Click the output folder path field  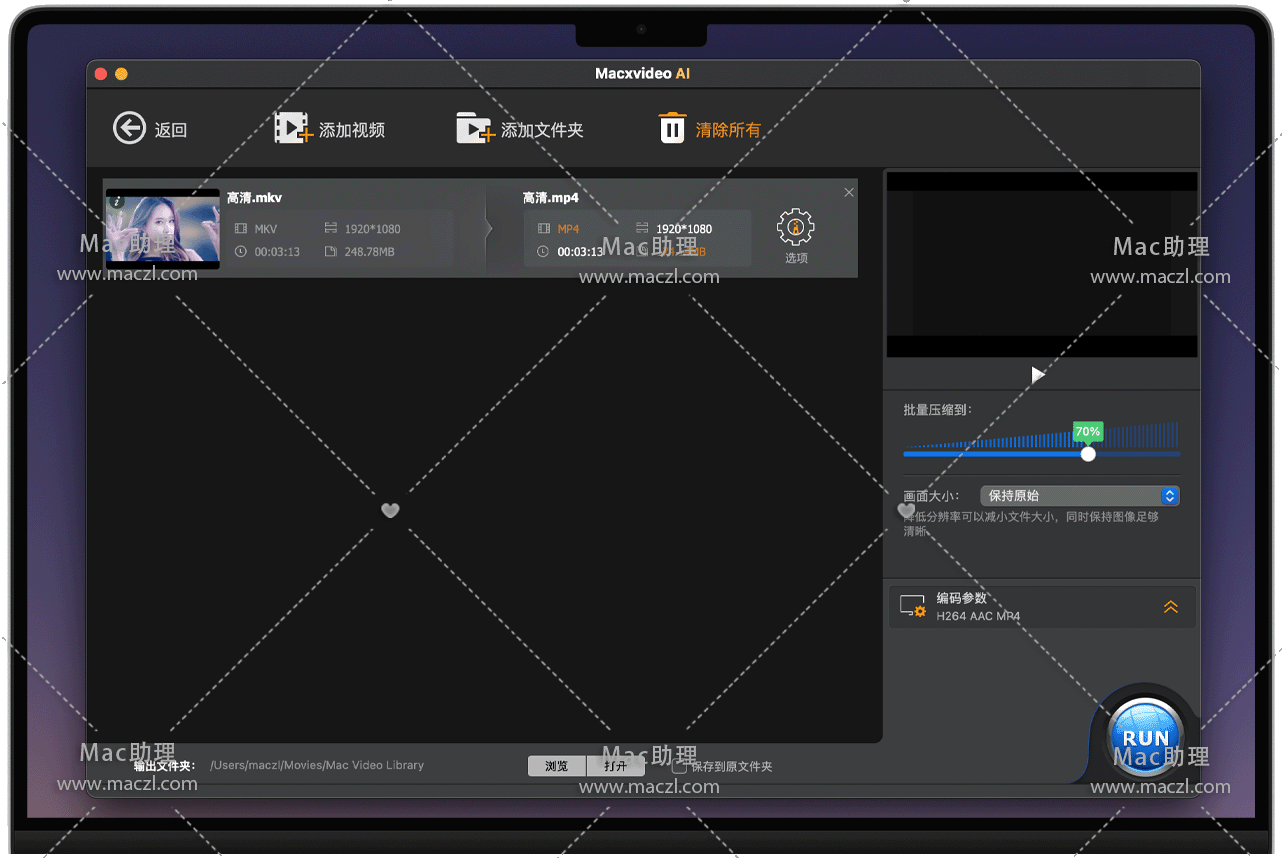(x=317, y=766)
